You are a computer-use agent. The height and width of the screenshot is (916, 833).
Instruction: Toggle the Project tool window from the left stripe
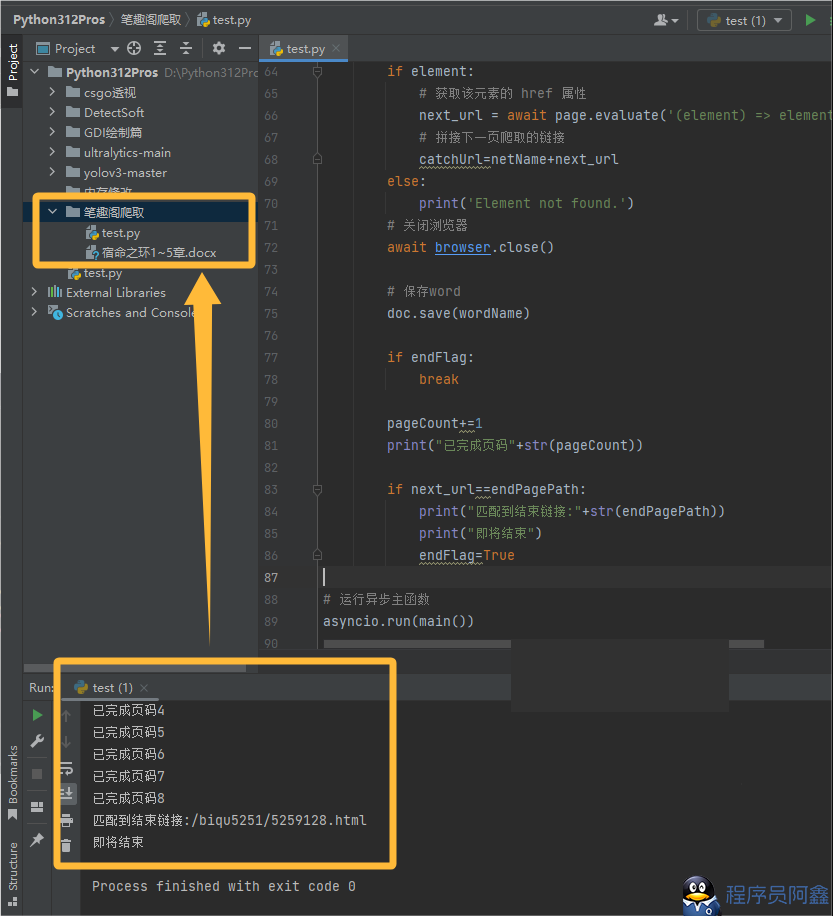pos(12,71)
